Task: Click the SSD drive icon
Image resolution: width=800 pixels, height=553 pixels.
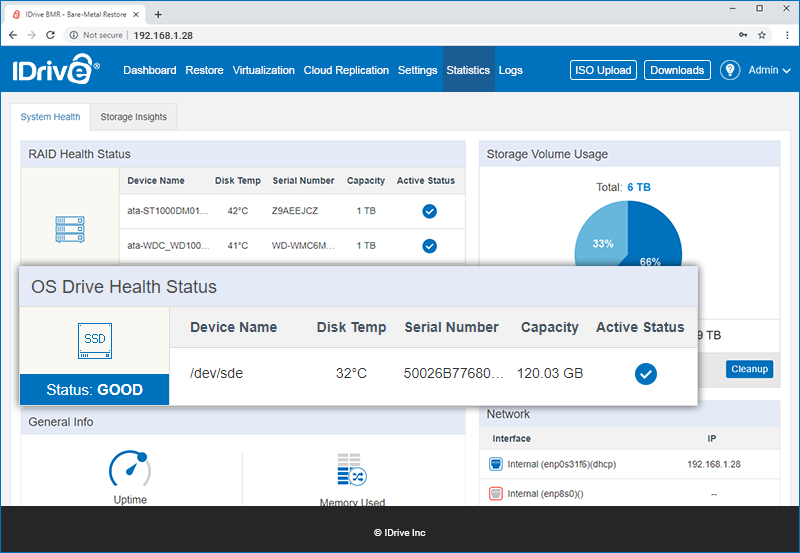Action: [95, 340]
